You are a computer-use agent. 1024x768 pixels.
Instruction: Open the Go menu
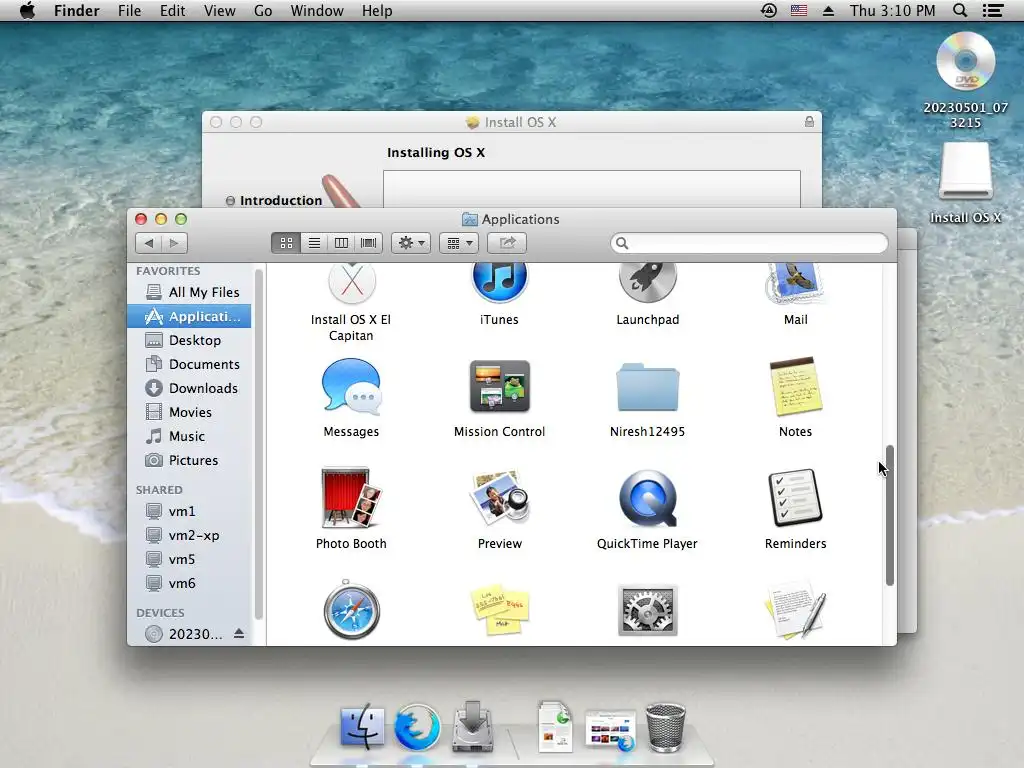263,10
